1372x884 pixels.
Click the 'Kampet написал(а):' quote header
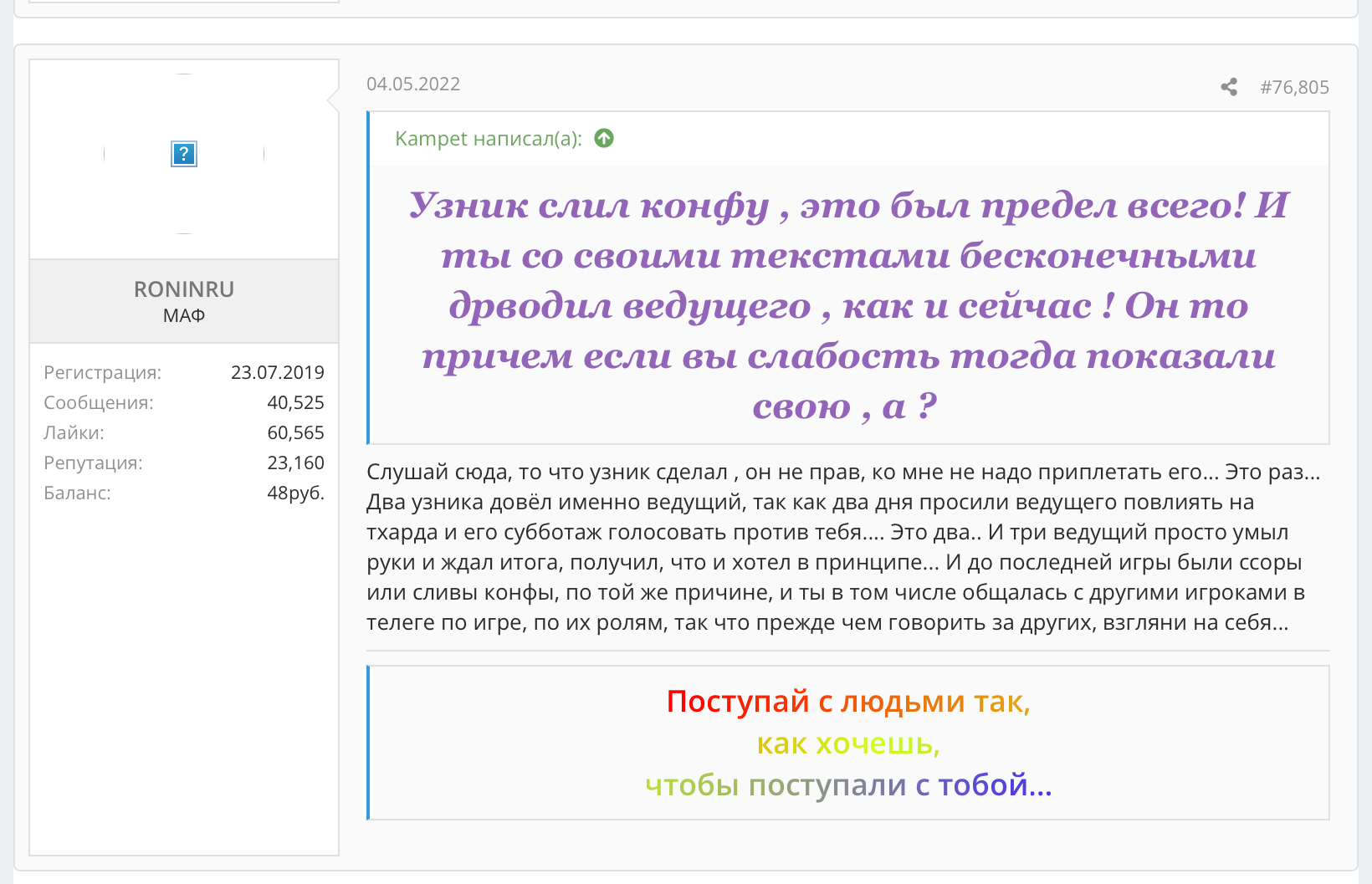tap(489, 139)
